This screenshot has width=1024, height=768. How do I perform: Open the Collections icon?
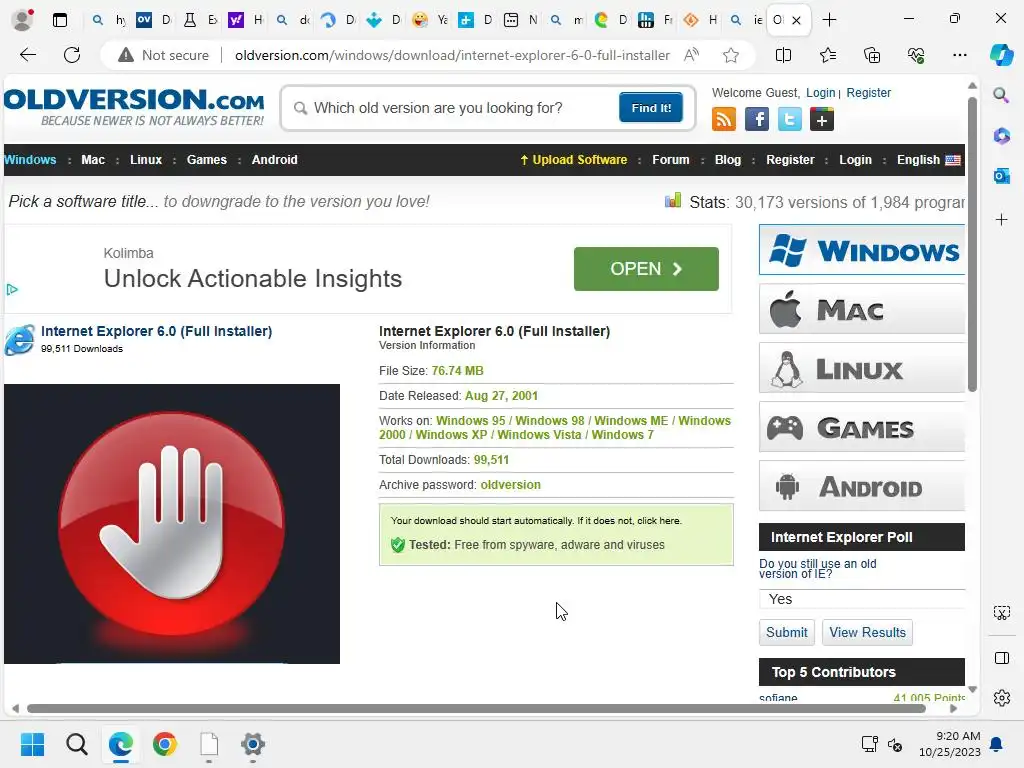[x=872, y=55]
